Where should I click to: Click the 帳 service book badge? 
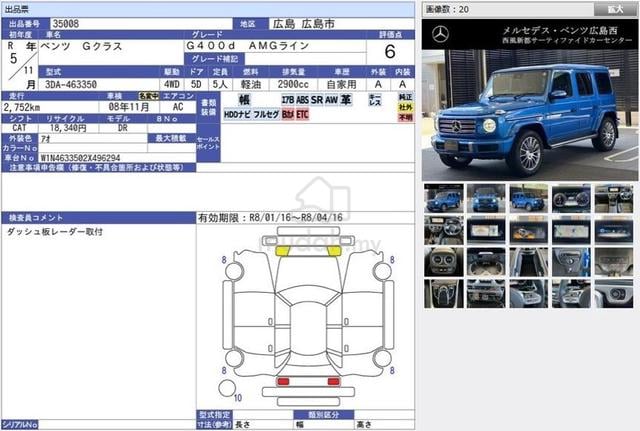(x=244, y=100)
